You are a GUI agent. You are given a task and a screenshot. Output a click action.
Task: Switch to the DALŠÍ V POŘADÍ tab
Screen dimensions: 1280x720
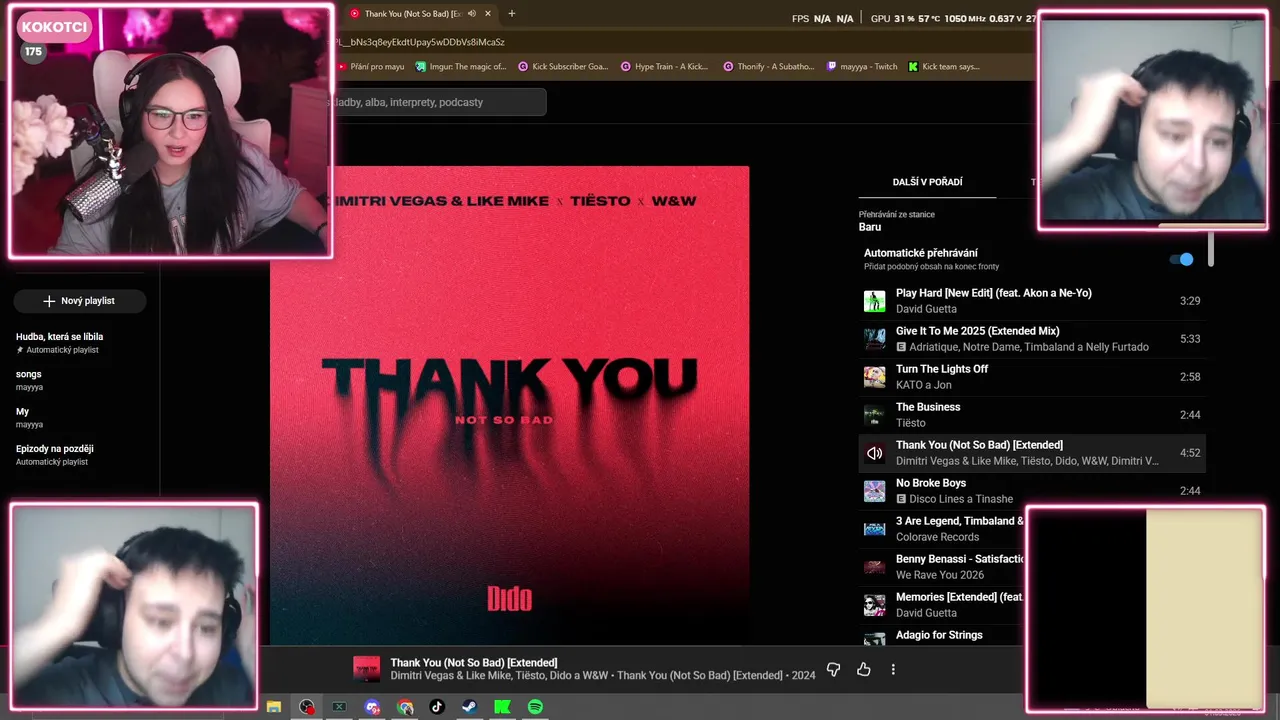coord(927,182)
